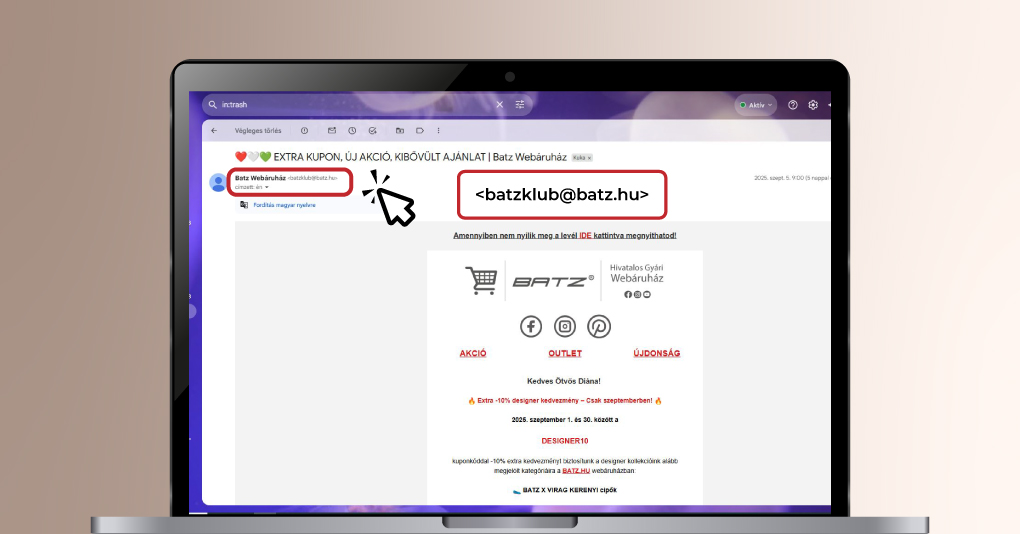Open the OUTLET link

point(565,353)
